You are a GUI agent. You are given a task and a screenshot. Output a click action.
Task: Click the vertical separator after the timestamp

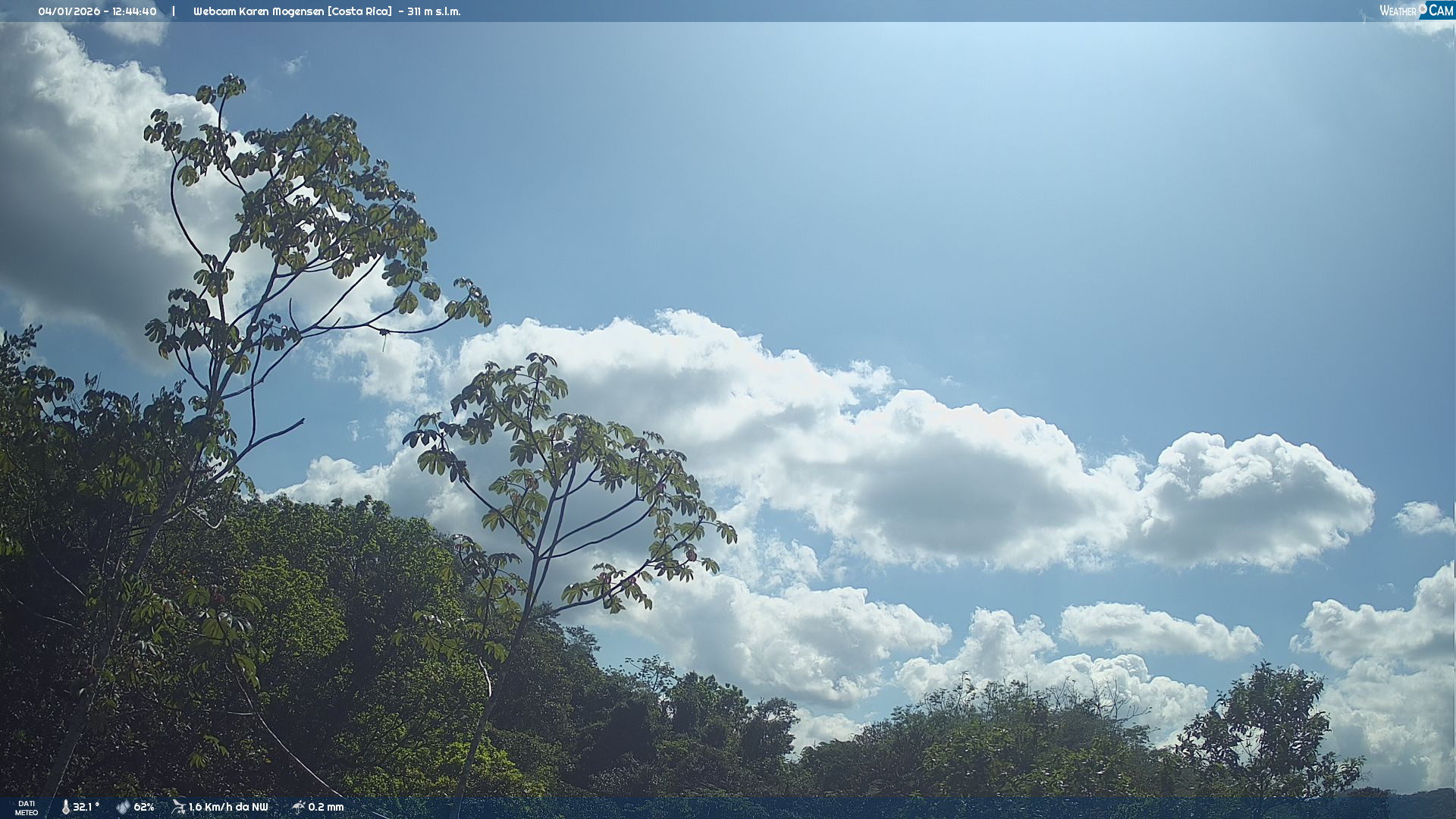coord(174,11)
